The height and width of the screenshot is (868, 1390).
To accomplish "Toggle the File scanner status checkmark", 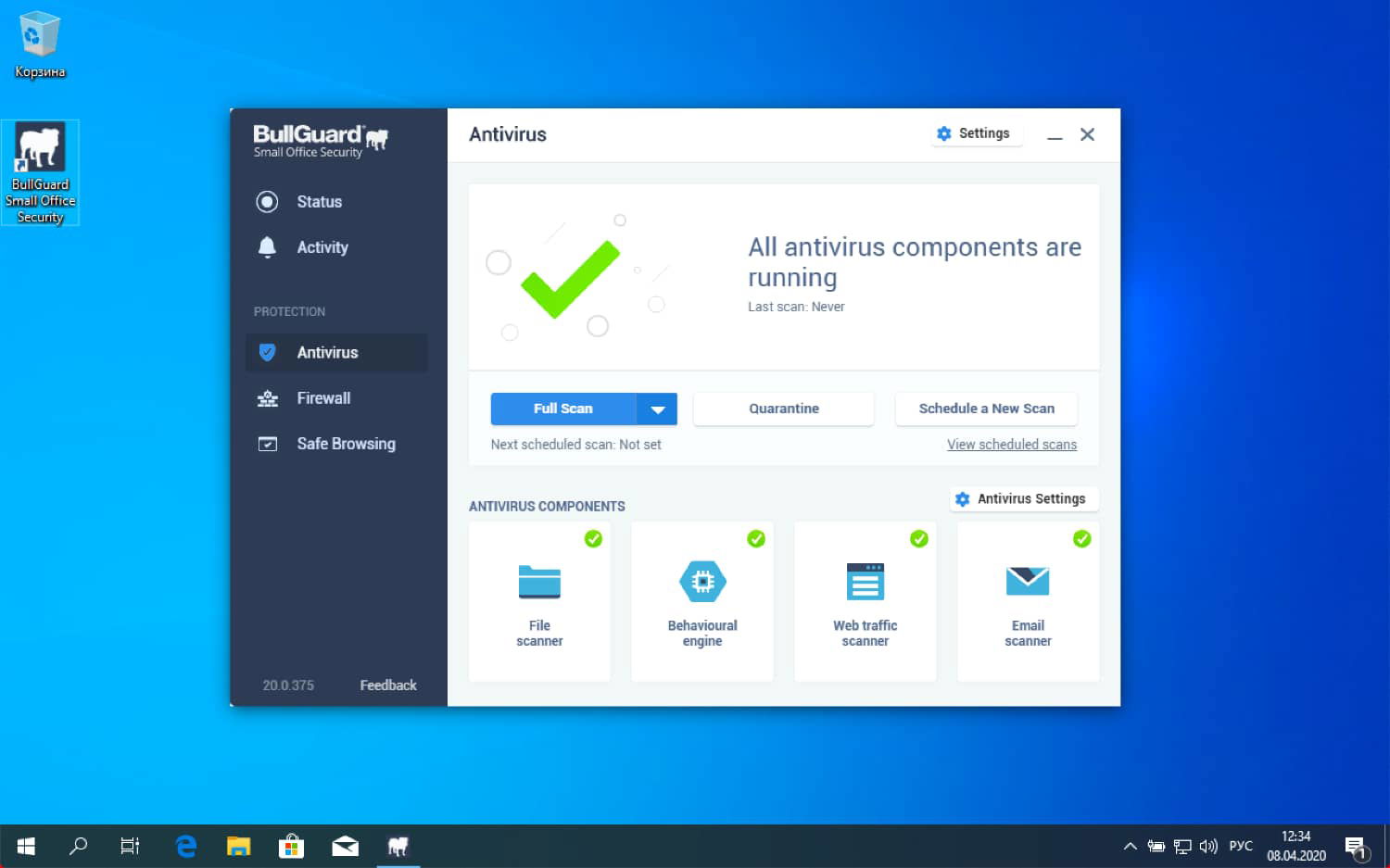I will click(593, 538).
